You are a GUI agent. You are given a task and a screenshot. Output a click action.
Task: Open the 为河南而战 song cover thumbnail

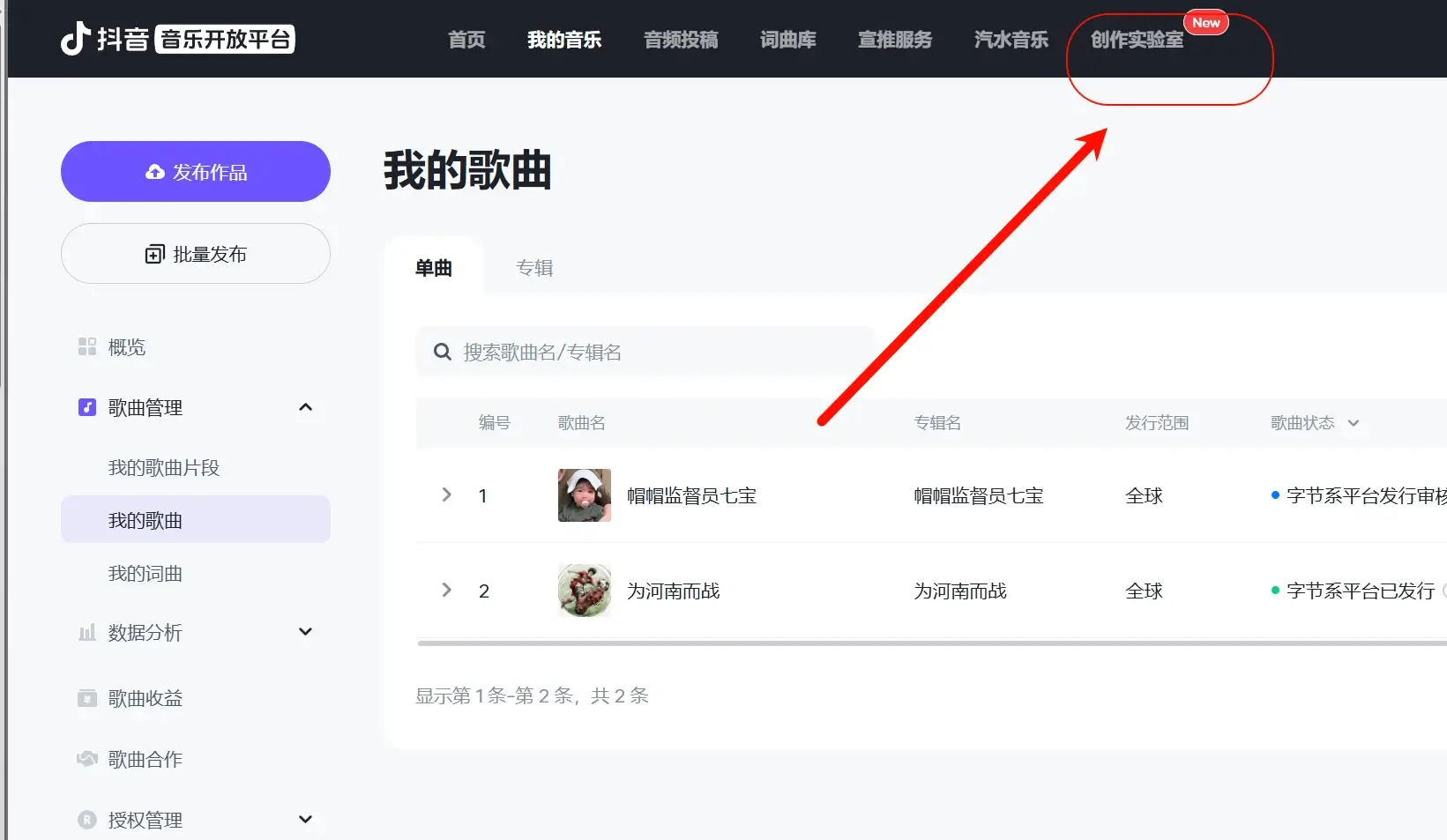click(584, 591)
